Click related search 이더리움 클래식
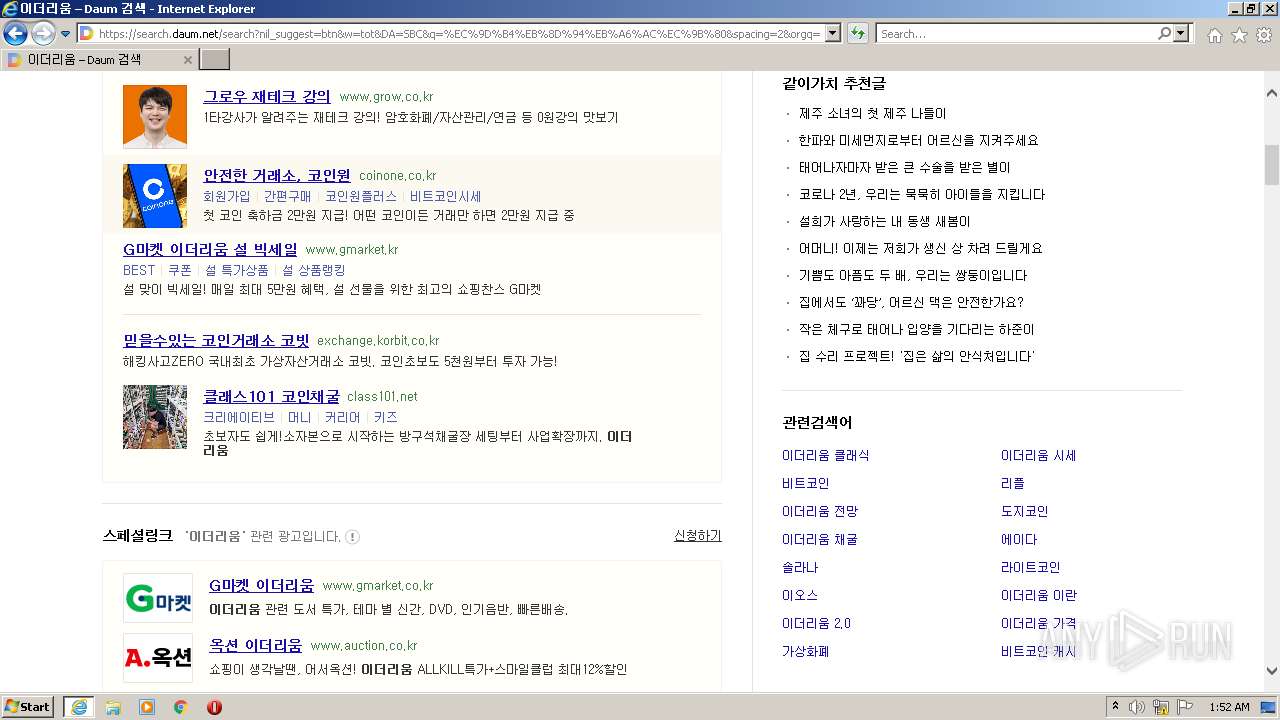The width and height of the screenshot is (1280, 720). tap(825, 456)
